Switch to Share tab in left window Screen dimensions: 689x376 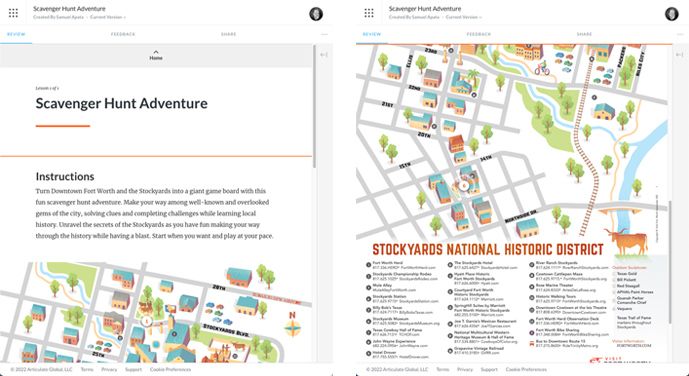click(x=228, y=34)
